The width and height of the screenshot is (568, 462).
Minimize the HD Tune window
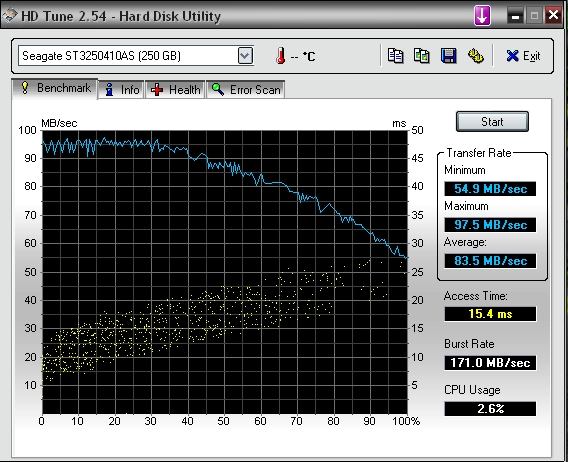tap(515, 16)
